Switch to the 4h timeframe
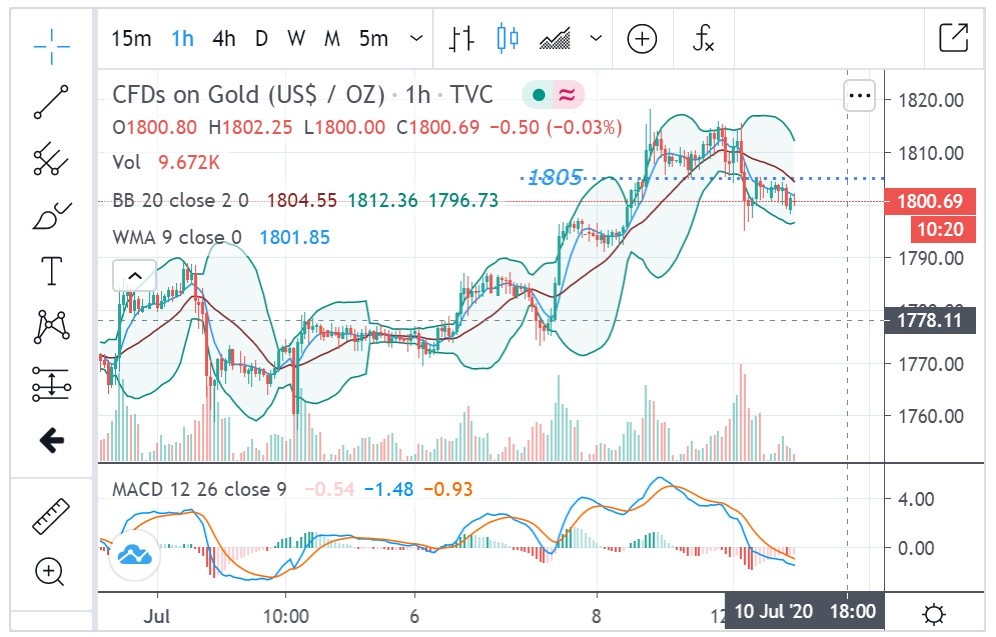The width and height of the screenshot is (996, 637). (x=224, y=39)
